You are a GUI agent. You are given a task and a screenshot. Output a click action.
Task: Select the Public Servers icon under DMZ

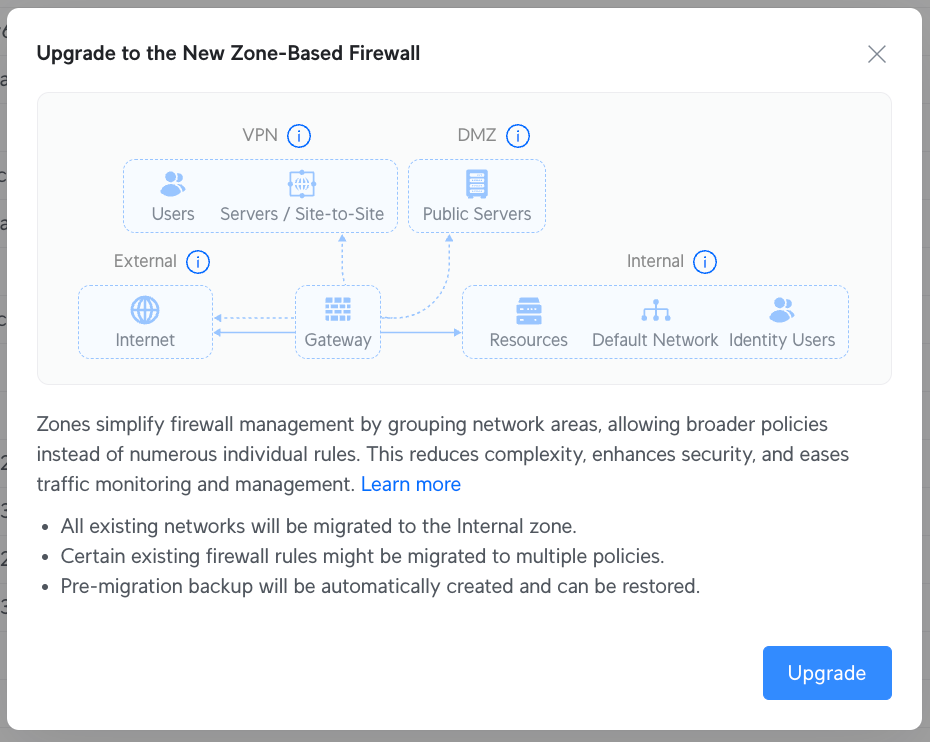pyautogui.click(x=476, y=182)
